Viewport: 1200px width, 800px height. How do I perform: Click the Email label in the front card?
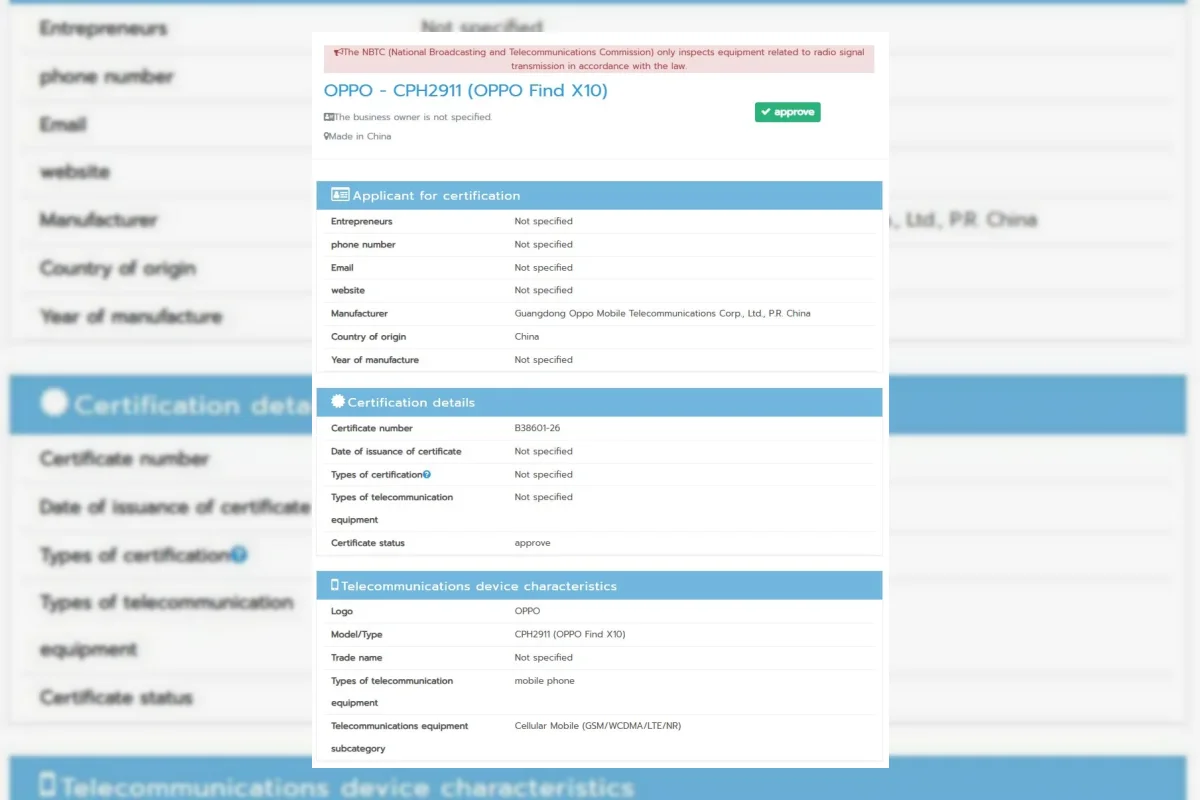[x=342, y=267]
